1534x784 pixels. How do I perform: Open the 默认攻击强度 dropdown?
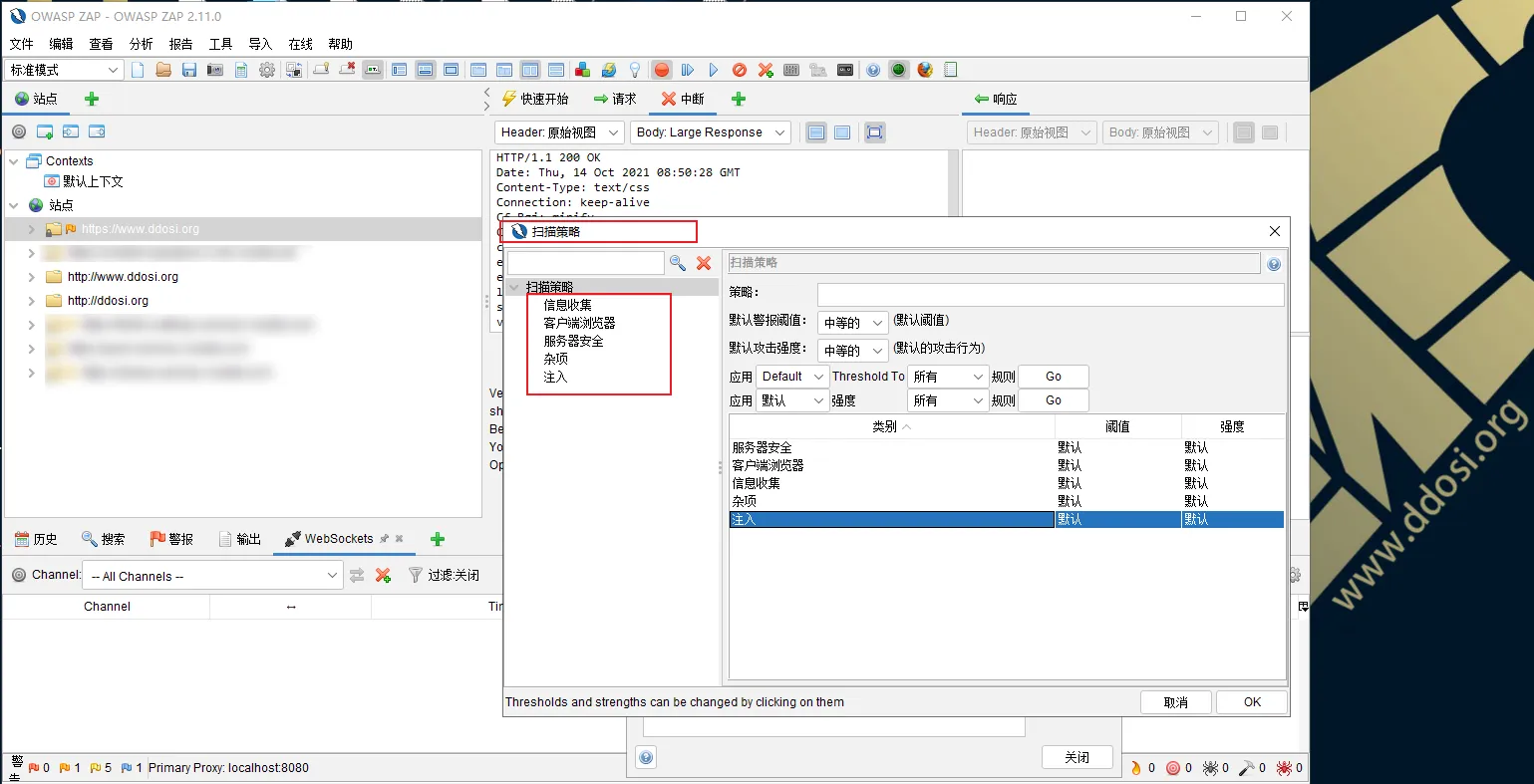pyautogui.click(x=853, y=351)
